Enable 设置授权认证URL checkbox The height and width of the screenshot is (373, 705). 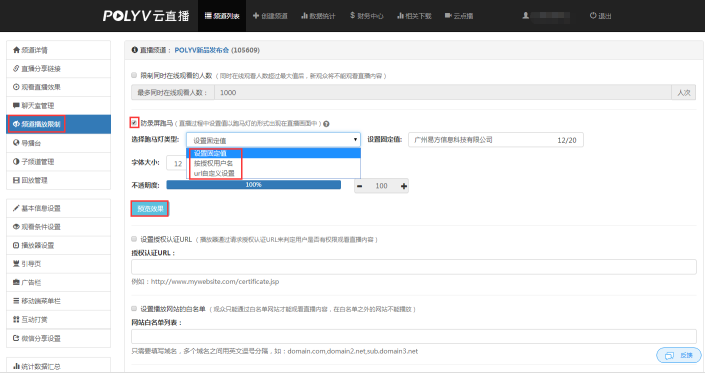coord(134,239)
